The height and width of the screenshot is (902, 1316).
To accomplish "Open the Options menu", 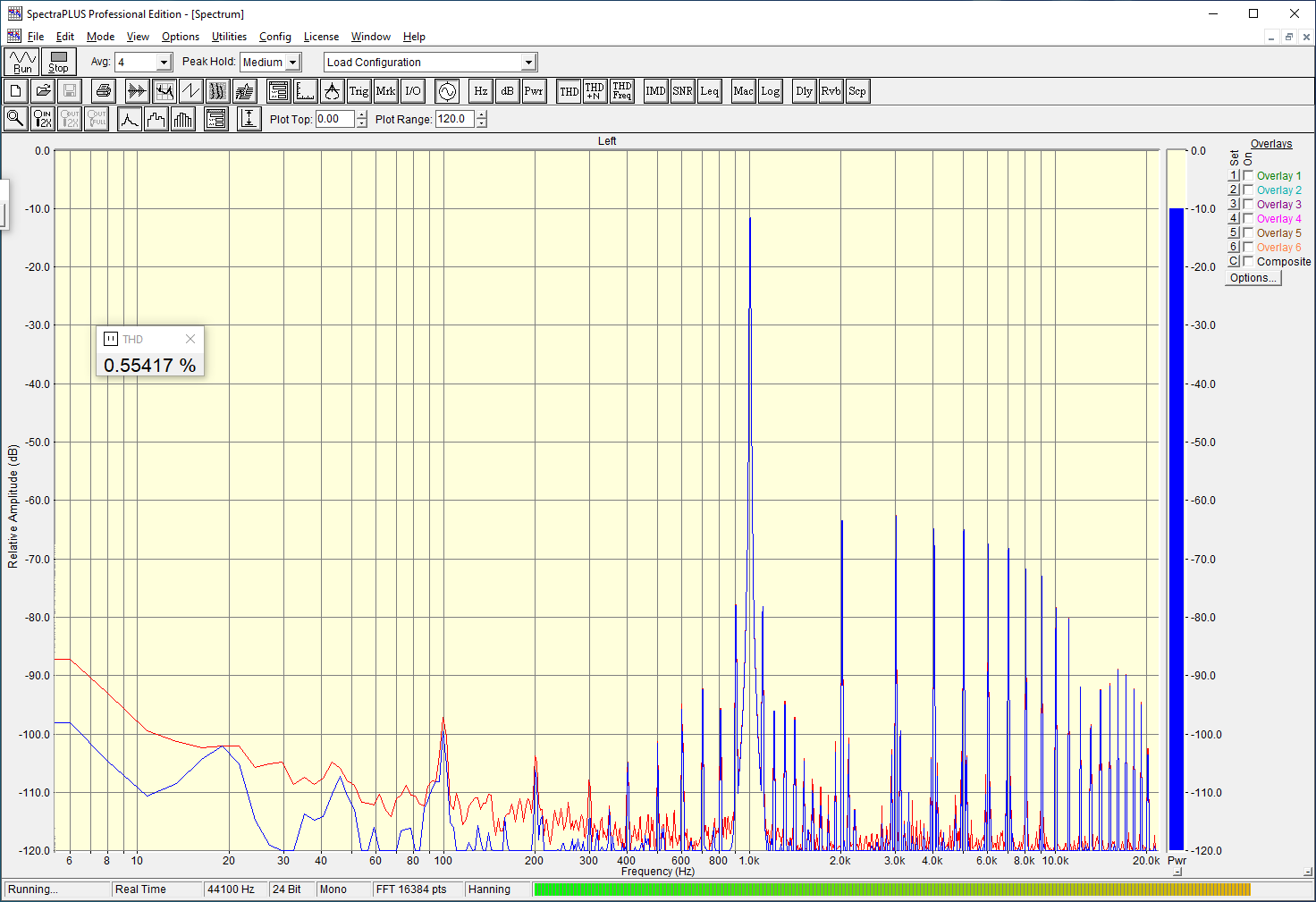I will tap(181, 37).
